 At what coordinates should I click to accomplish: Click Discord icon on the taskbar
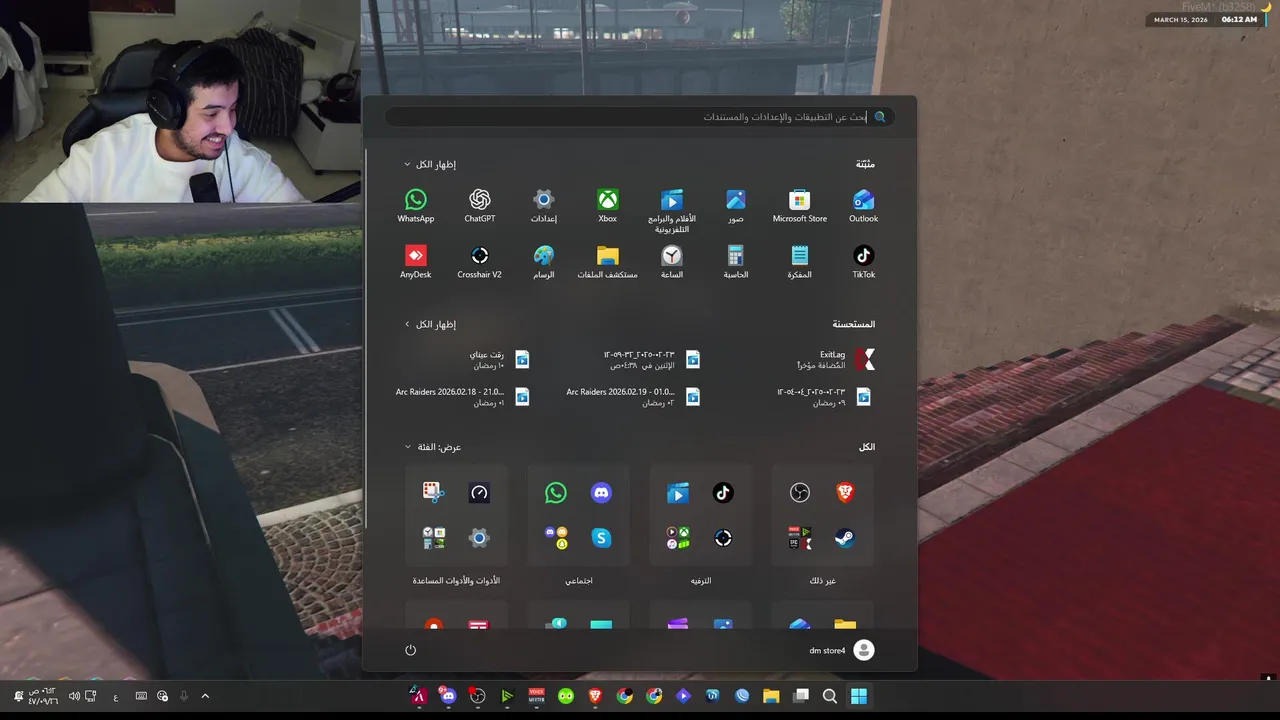pos(448,696)
